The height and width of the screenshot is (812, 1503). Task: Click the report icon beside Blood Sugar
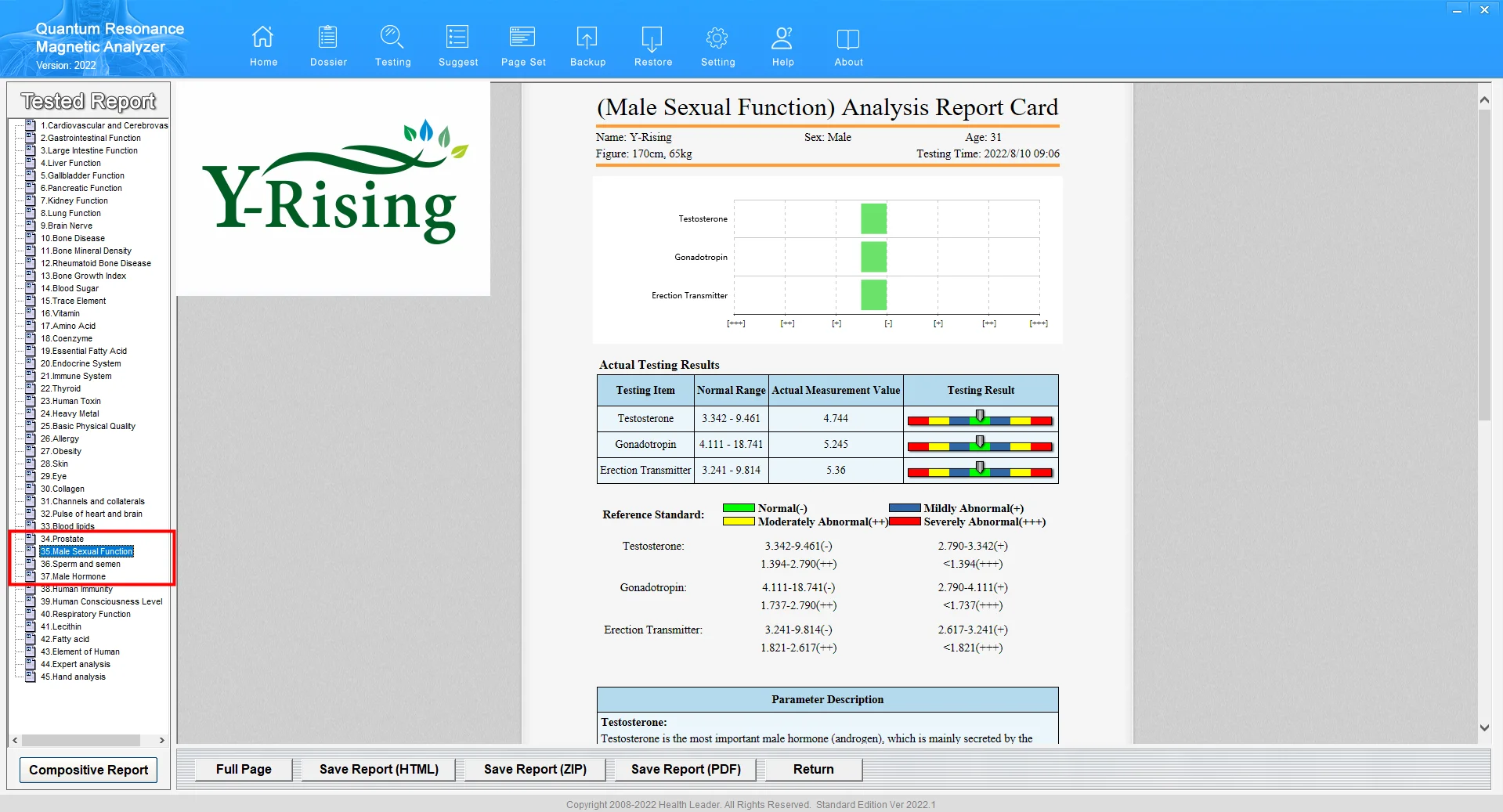[31, 288]
